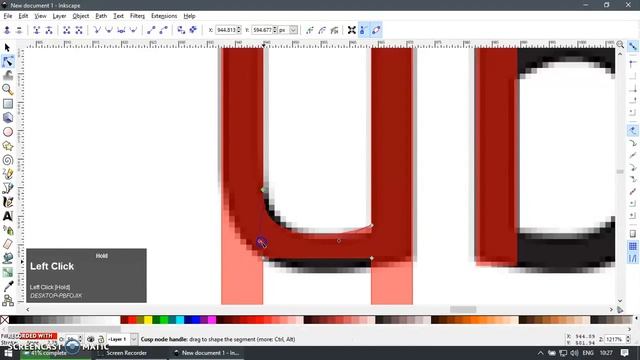Convert stroke to path icon

(x=193, y=30)
